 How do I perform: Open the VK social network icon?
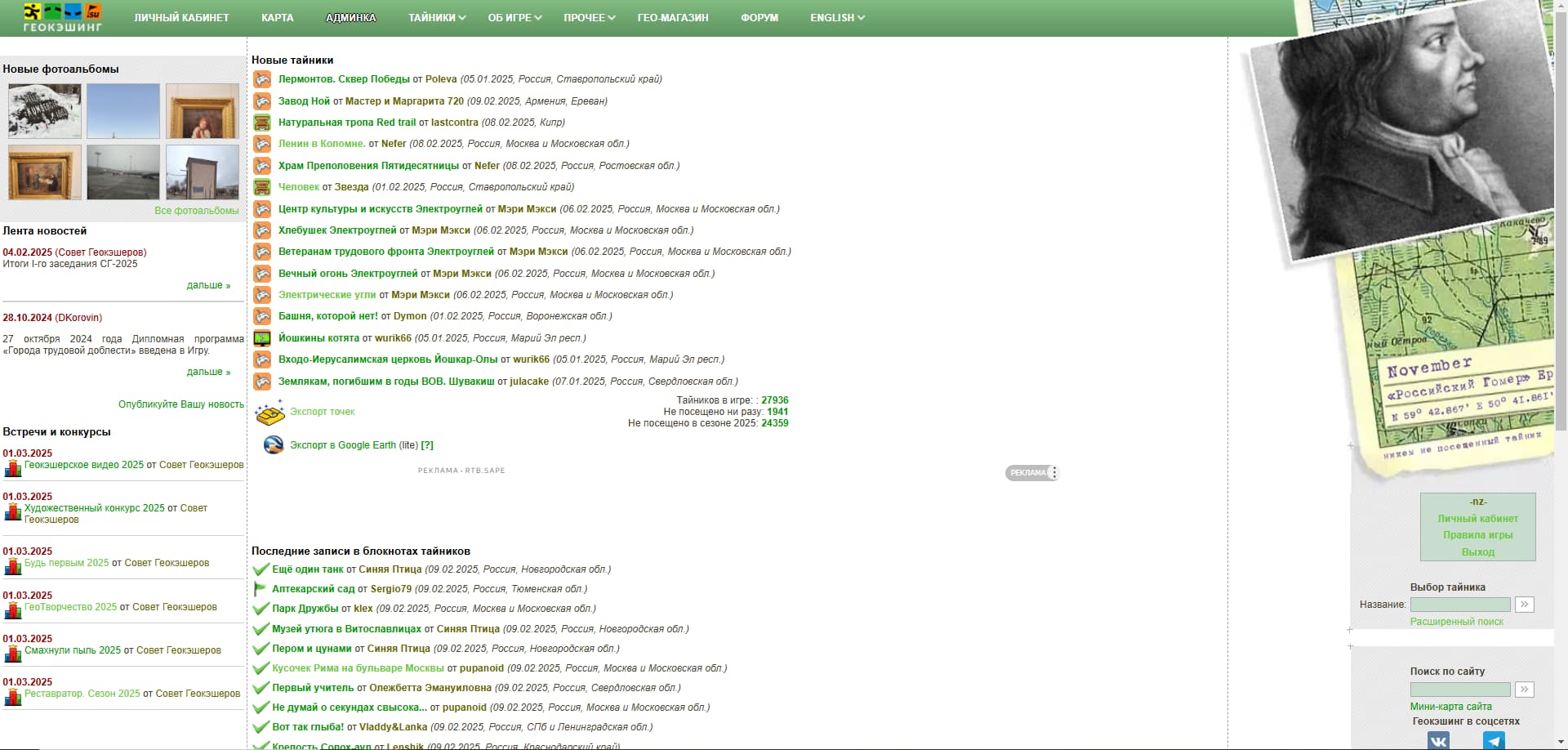point(1438,740)
